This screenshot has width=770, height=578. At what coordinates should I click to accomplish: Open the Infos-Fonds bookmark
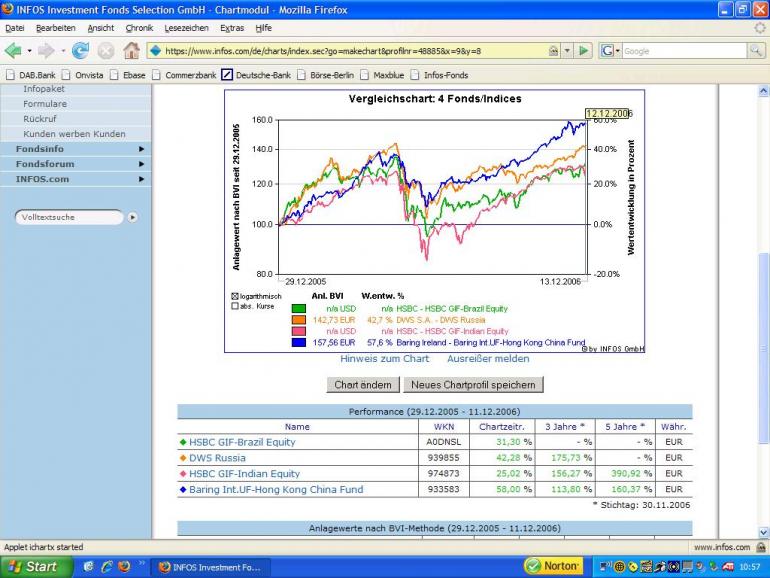pos(440,75)
